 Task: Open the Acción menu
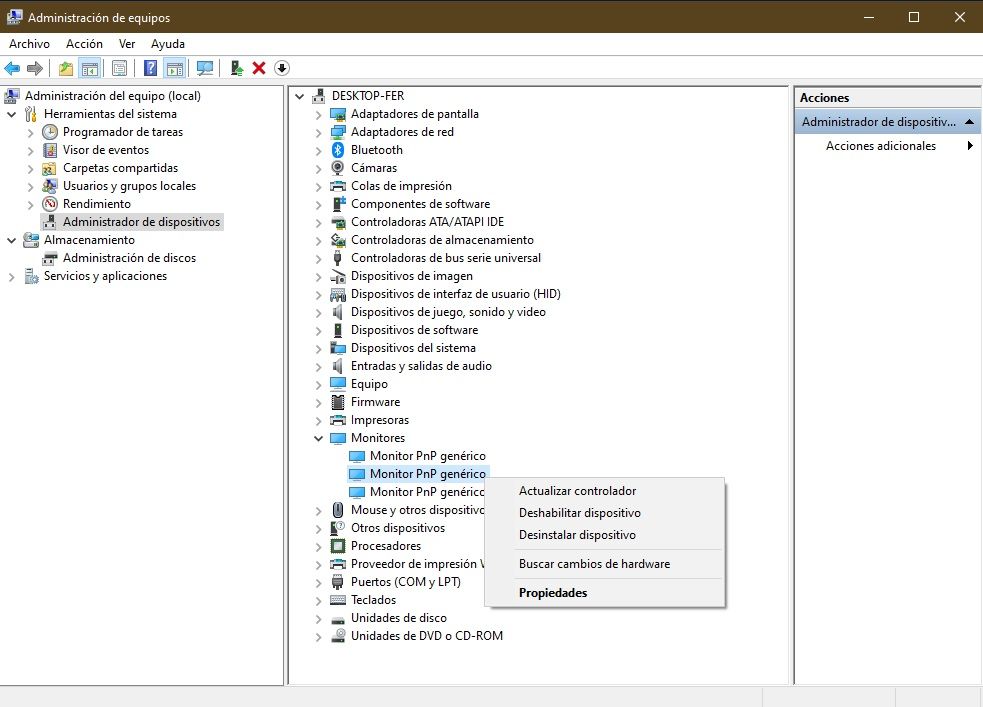[x=84, y=44]
